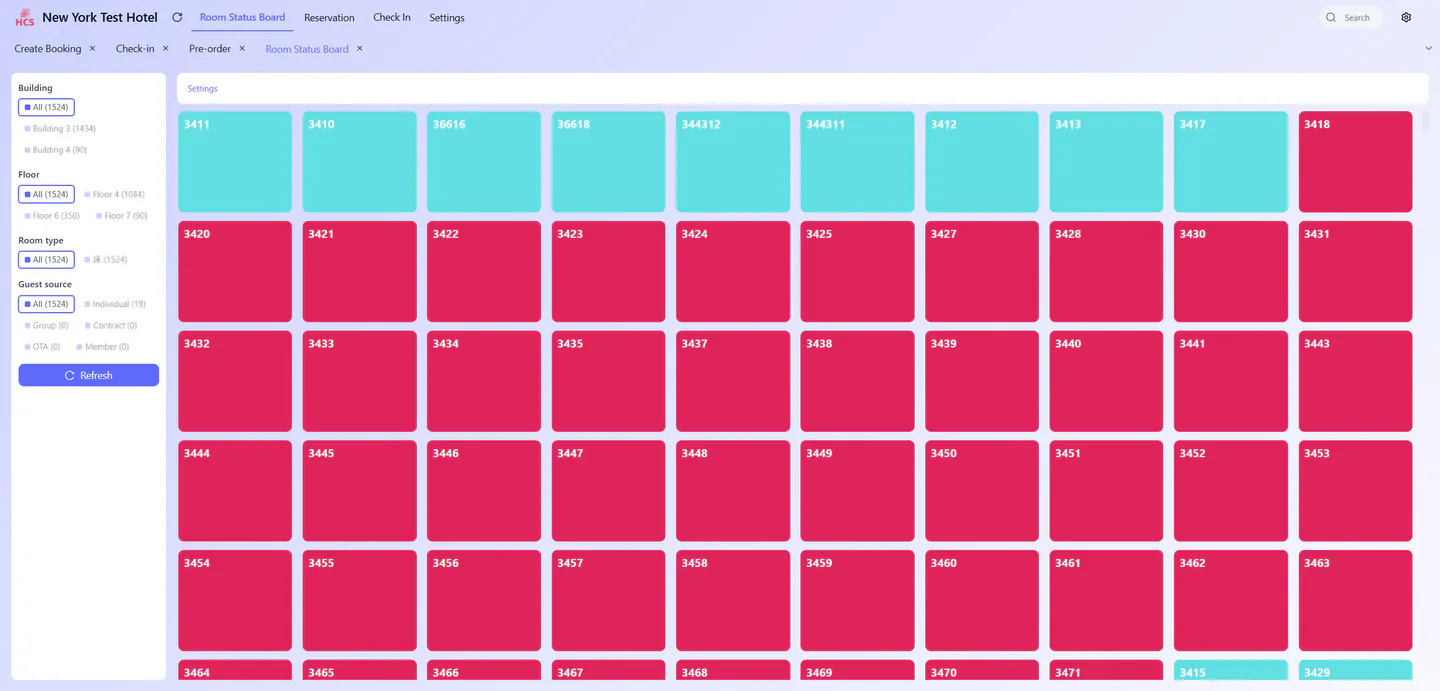Click the magnifier search icon
1440x691 pixels.
tap(1331, 17)
